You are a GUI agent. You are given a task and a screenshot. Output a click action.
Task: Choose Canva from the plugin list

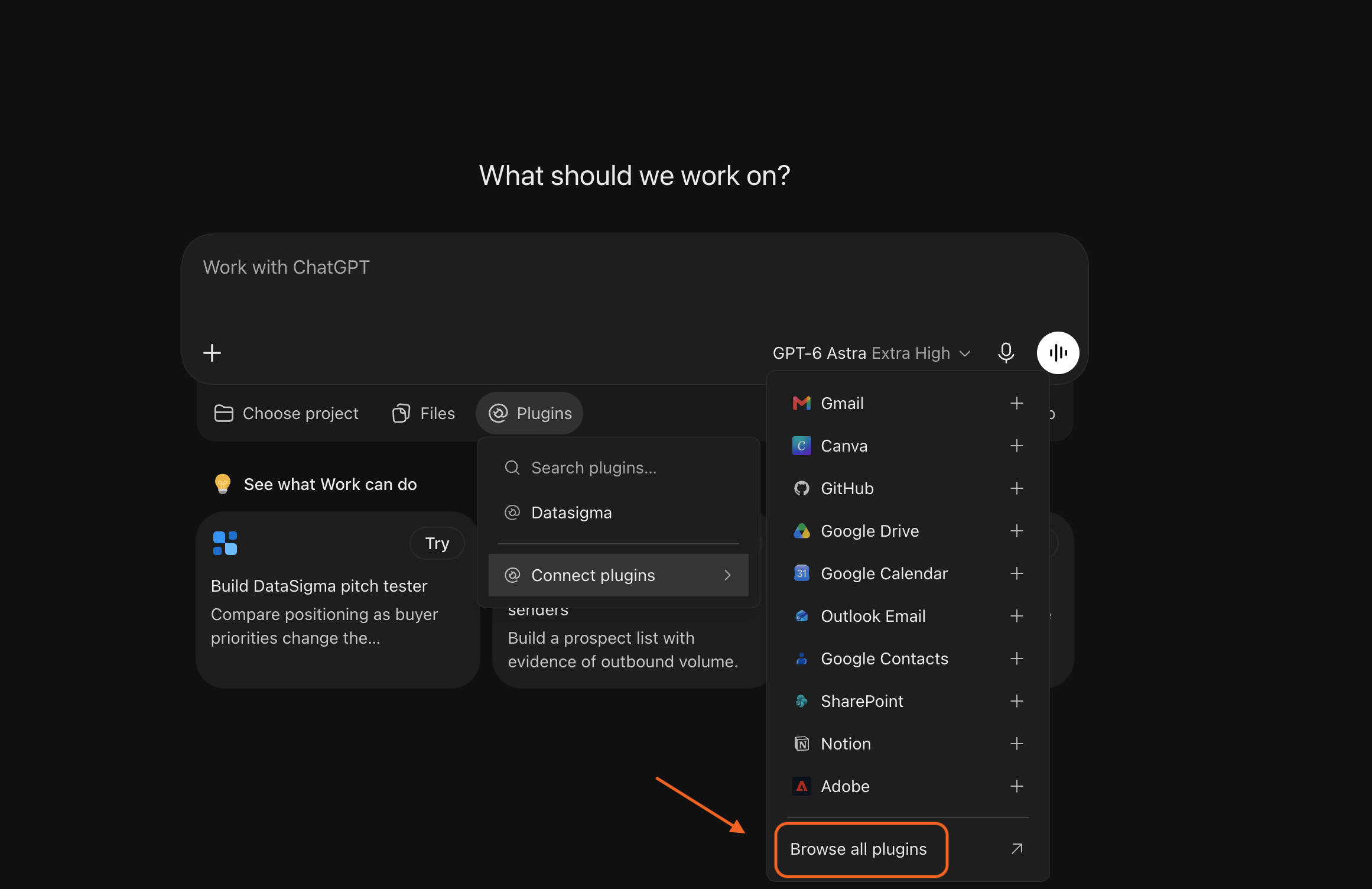pos(908,446)
